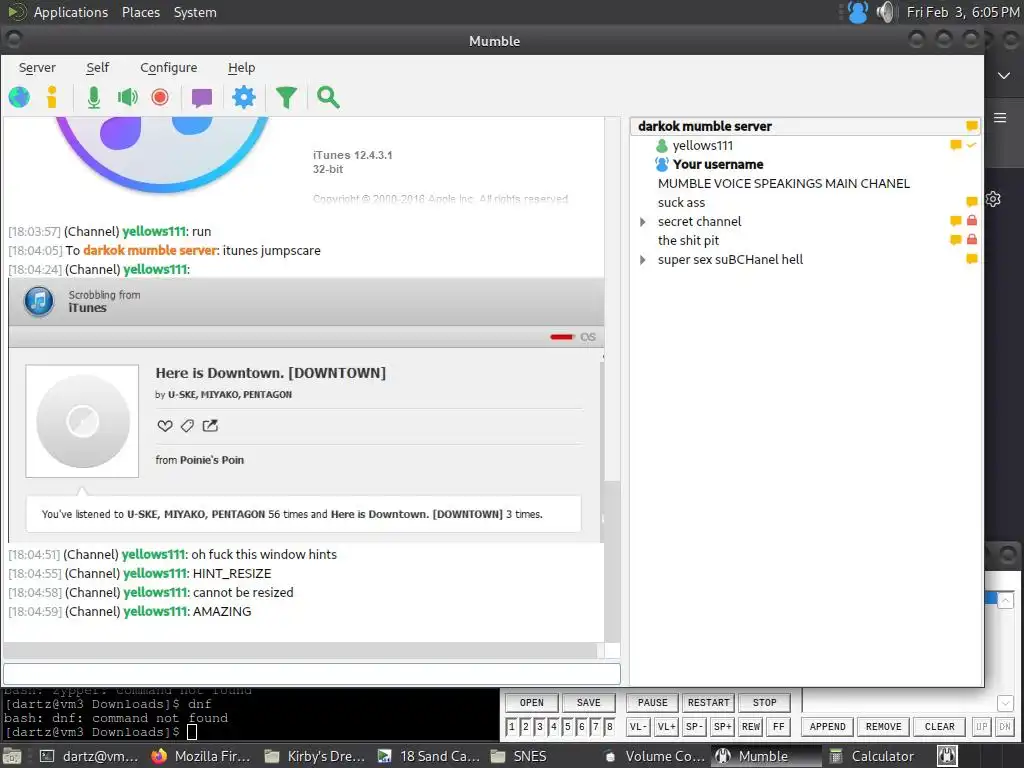Click darkok mumble server link in chat
1024x768 pixels.
tap(150, 251)
